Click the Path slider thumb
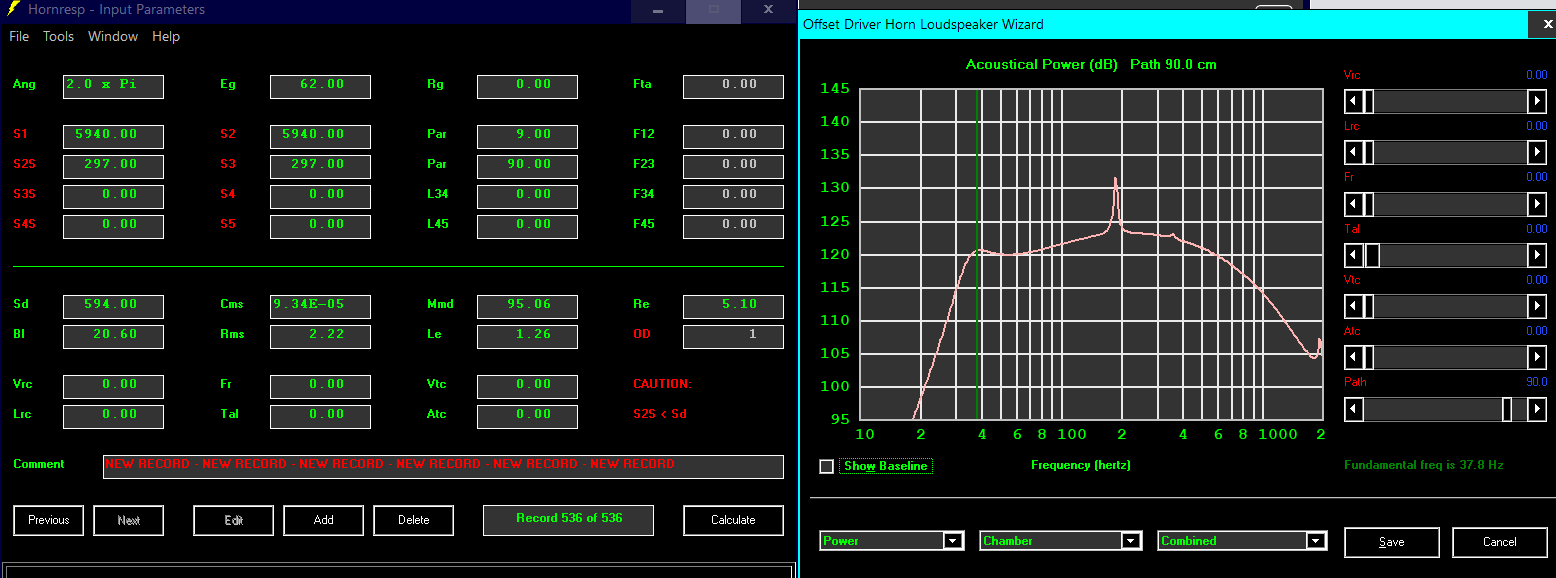Image resolution: width=1556 pixels, height=578 pixels. pyautogui.click(x=1507, y=409)
